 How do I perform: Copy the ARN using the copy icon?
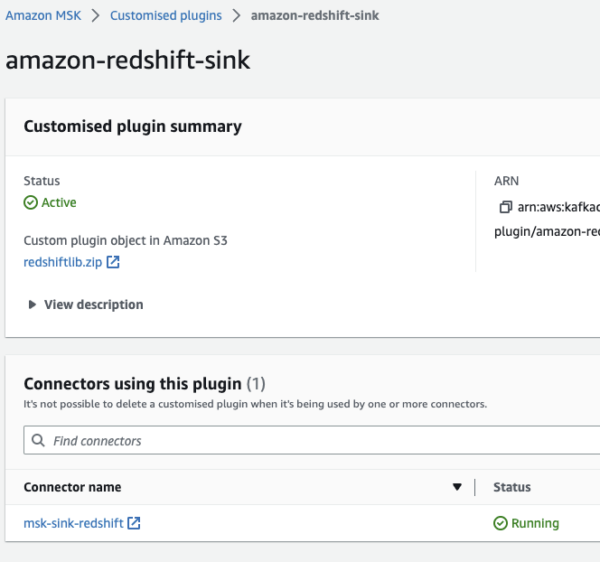[x=505, y=207]
